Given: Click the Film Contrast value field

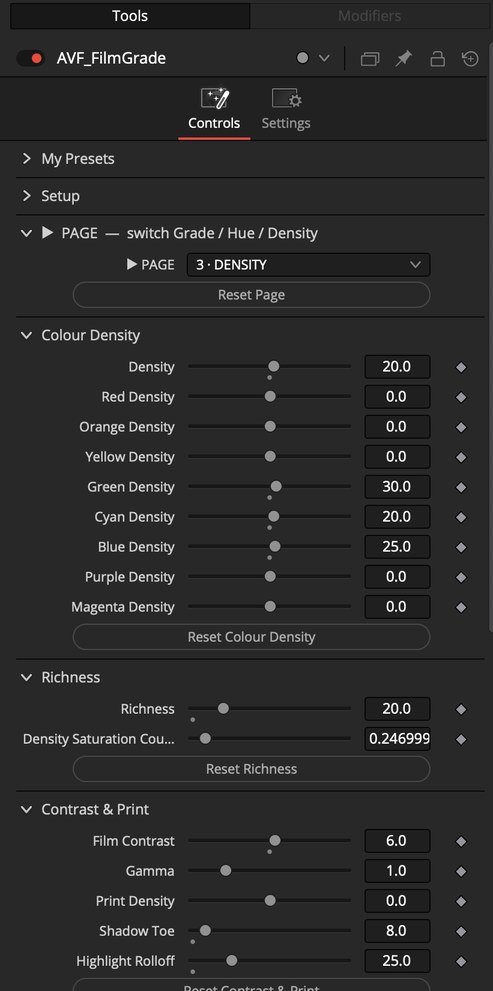Looking at the screenshot, I should pos(397,841).
